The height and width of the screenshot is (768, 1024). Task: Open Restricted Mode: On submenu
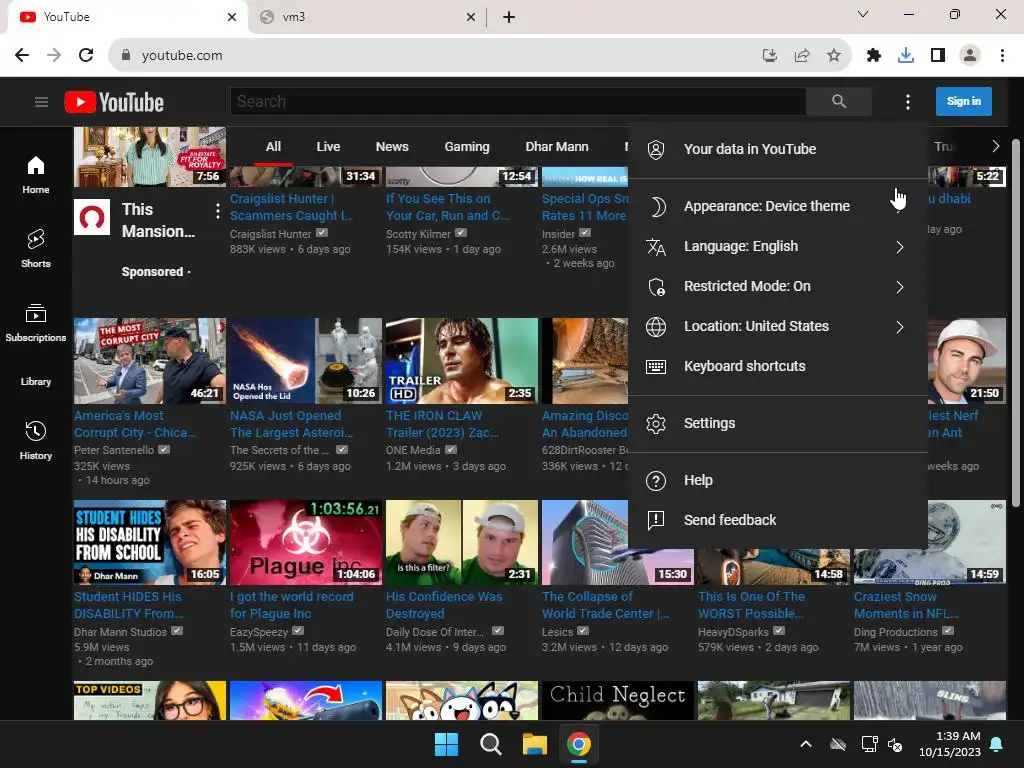778,287
